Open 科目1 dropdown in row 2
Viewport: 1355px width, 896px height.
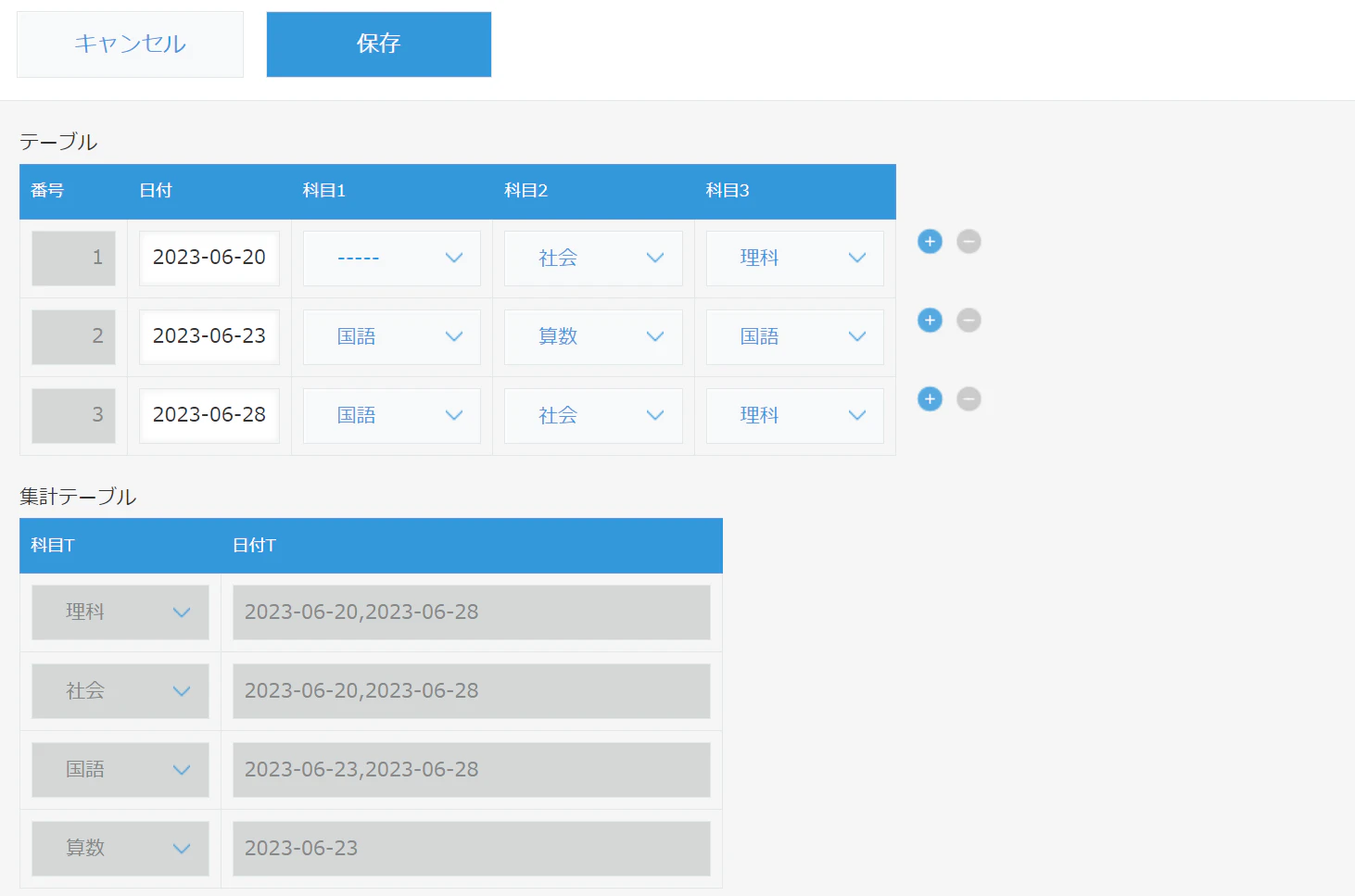[x=392, y=337]
